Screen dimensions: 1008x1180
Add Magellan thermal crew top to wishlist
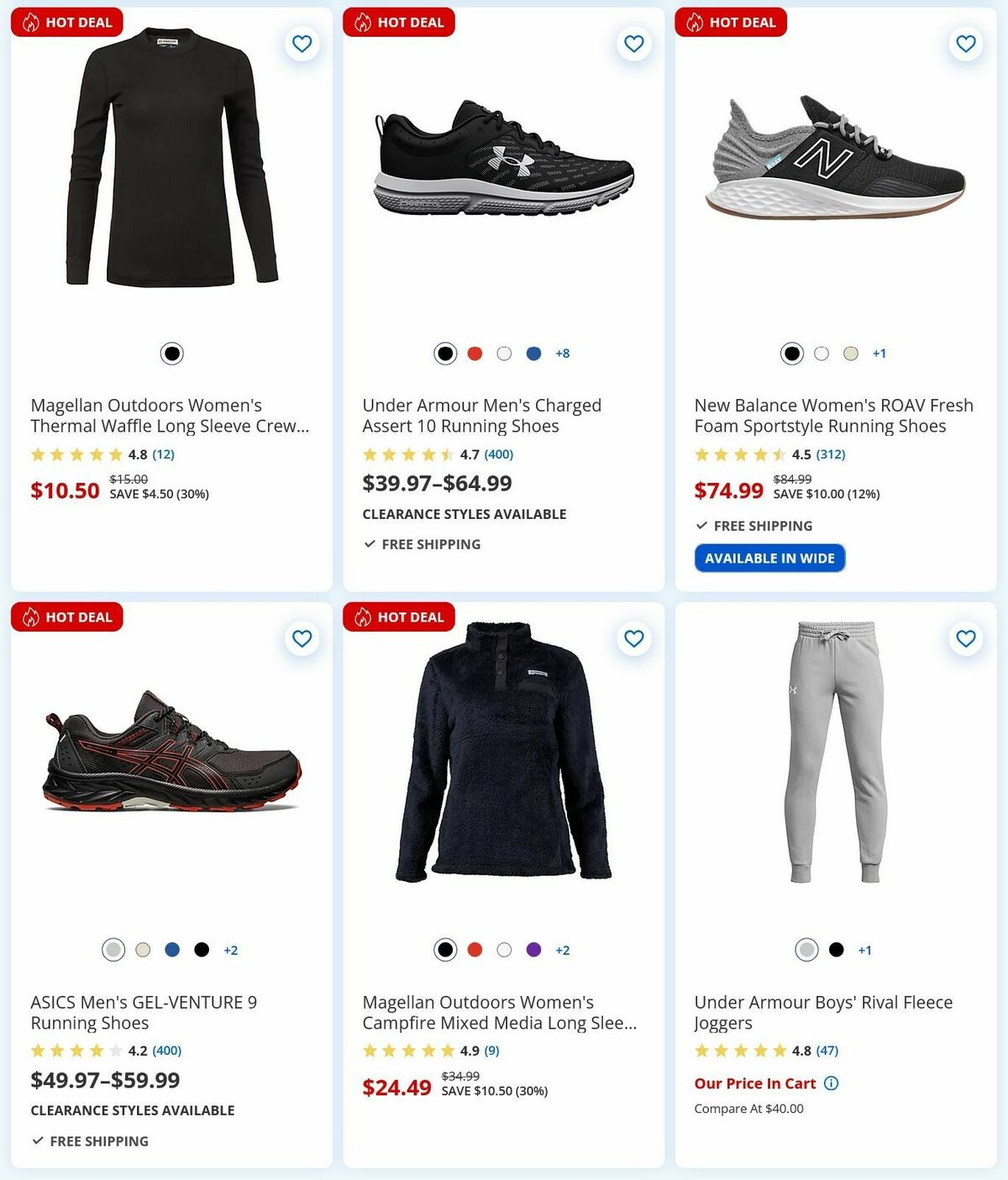[x=301, y=43]
